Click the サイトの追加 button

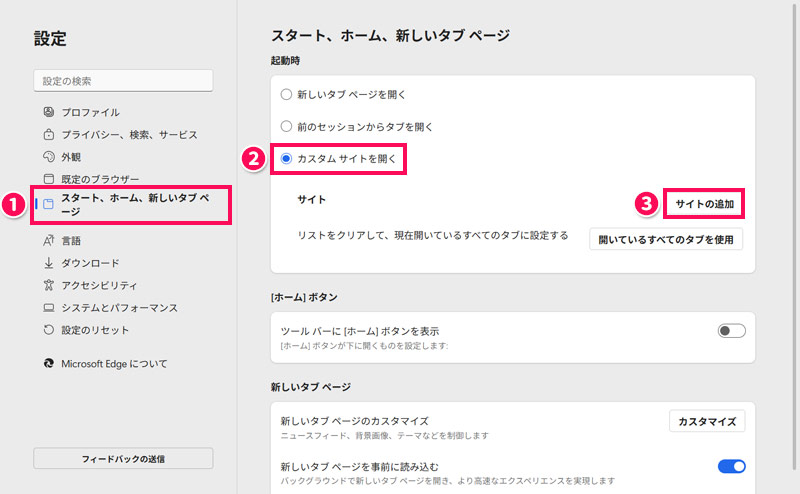click(x=705, y=204)
